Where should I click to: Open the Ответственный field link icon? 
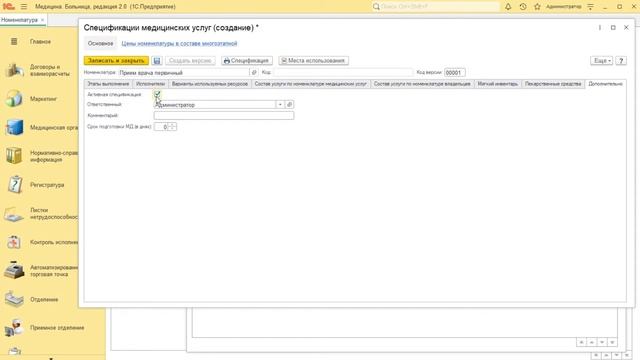pos(289,104)
